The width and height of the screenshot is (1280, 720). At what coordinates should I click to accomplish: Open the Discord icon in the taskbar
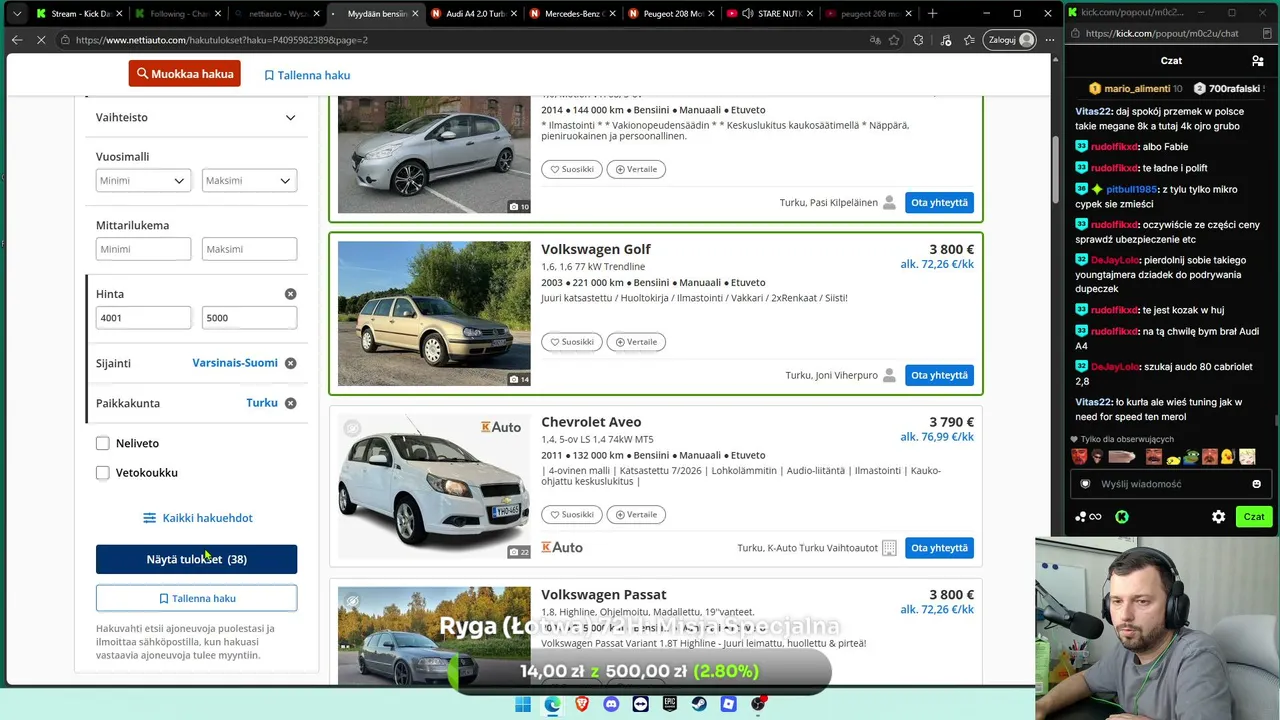tap(611, 704)
